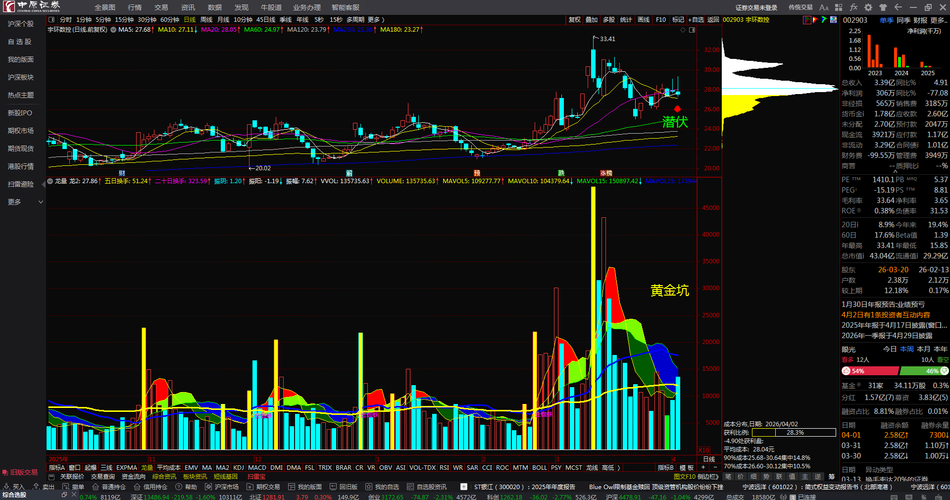This screenshot has height=500, width=950.
Task: Click 沪深个股 in left sidebar
Action: pyautogui.click(x=21, y=24)
